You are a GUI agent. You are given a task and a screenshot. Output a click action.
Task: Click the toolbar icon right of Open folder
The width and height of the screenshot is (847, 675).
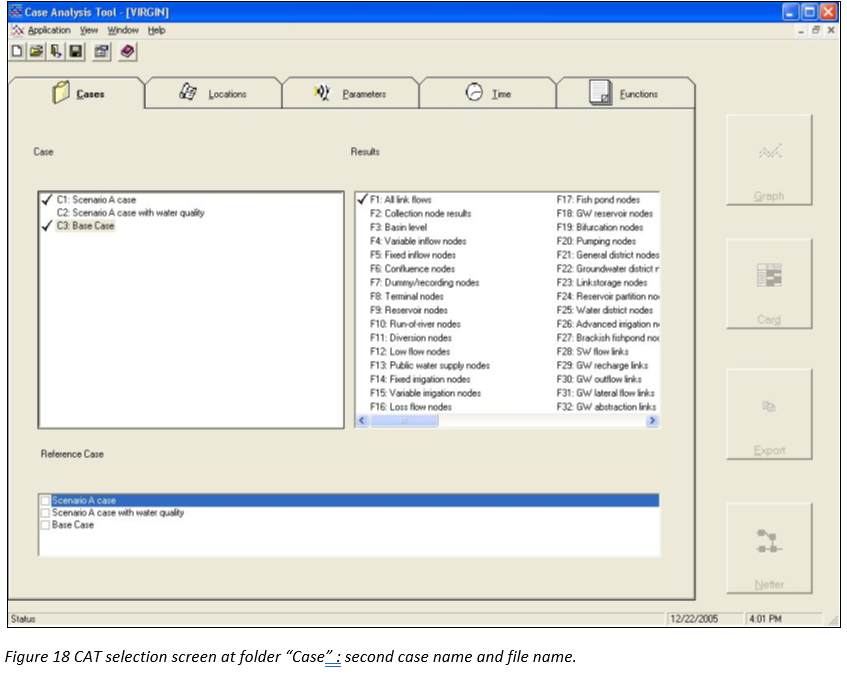(56, 51)
